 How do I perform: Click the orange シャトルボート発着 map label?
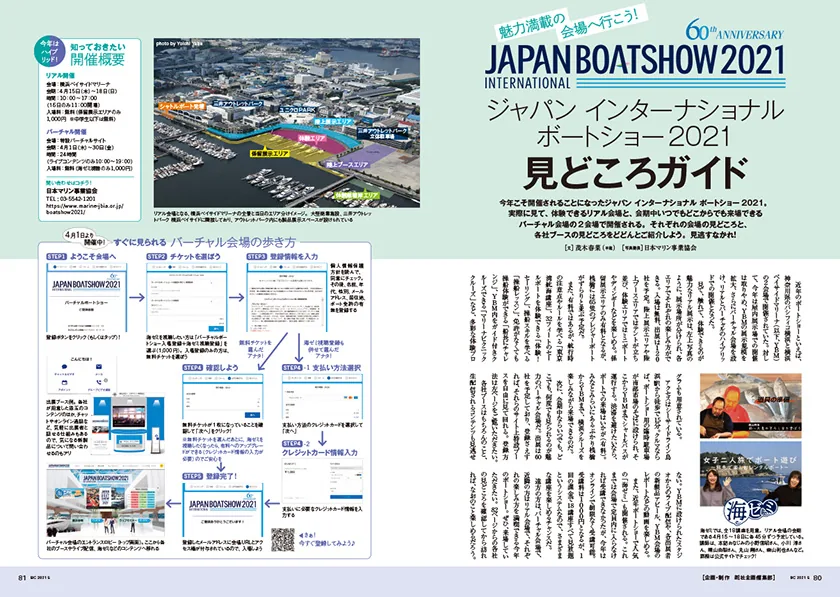click(x=182, y=107)
